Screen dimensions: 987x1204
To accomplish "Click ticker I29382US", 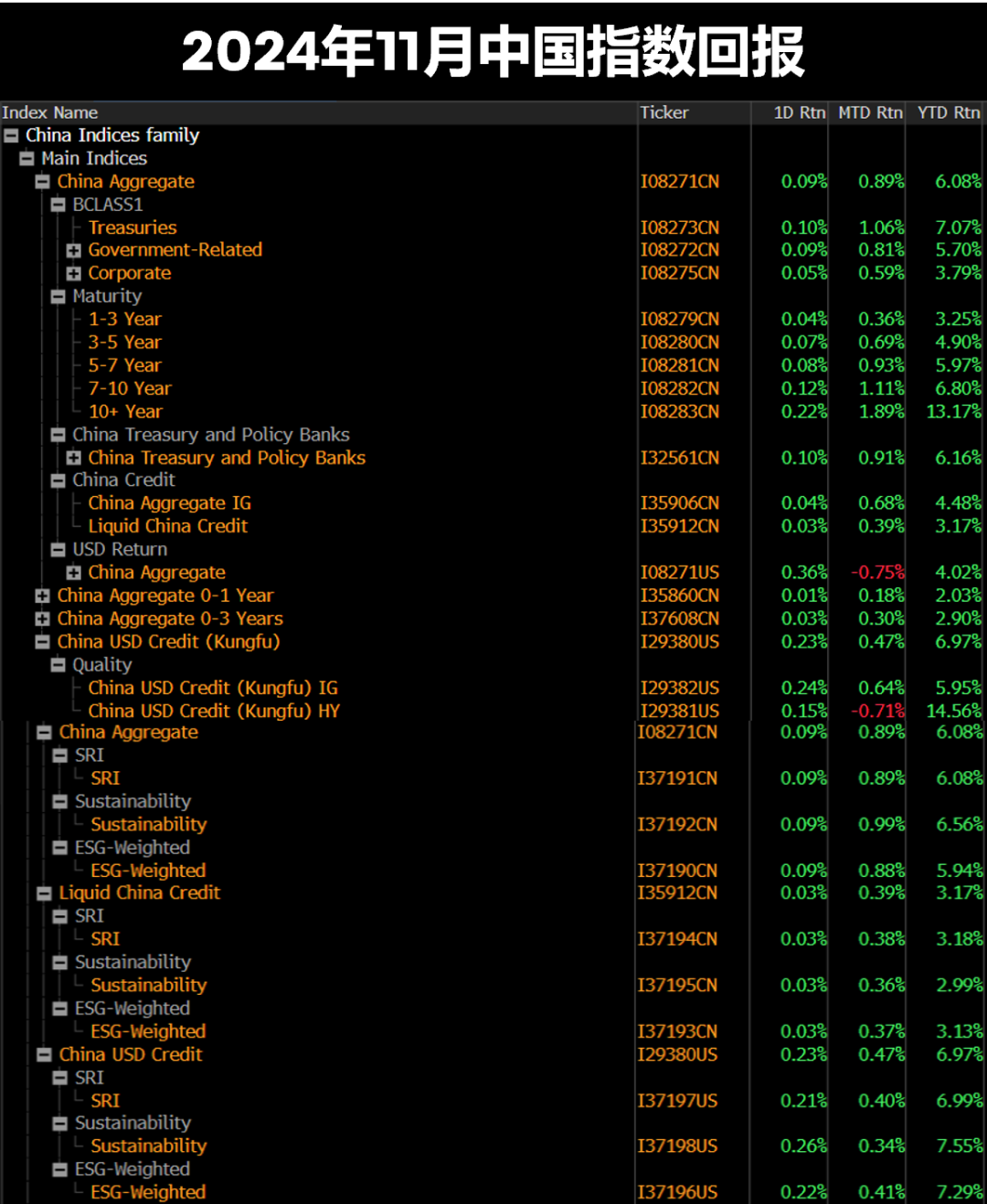I will pos(679,688).
